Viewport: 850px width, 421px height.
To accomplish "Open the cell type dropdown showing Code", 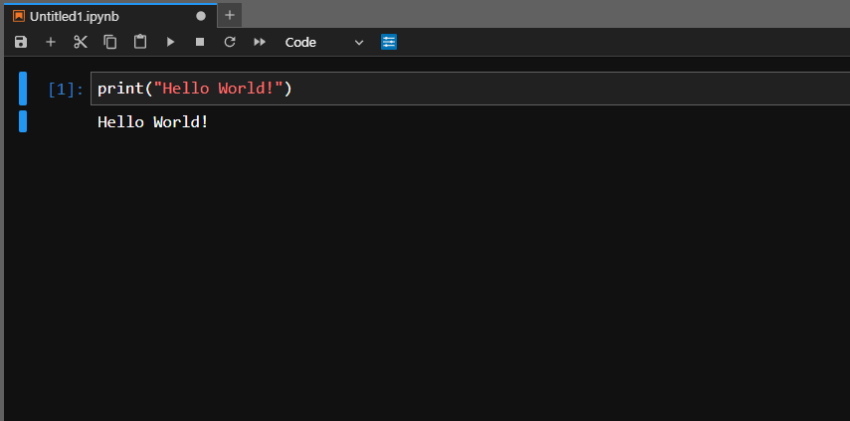I will click(x=324, y=42).
